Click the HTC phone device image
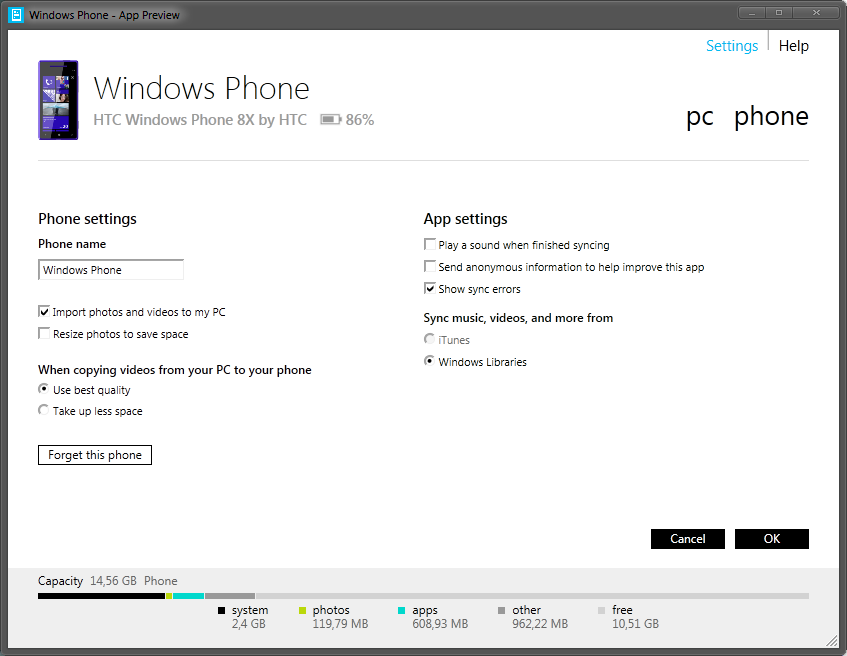 coord(58,100)
